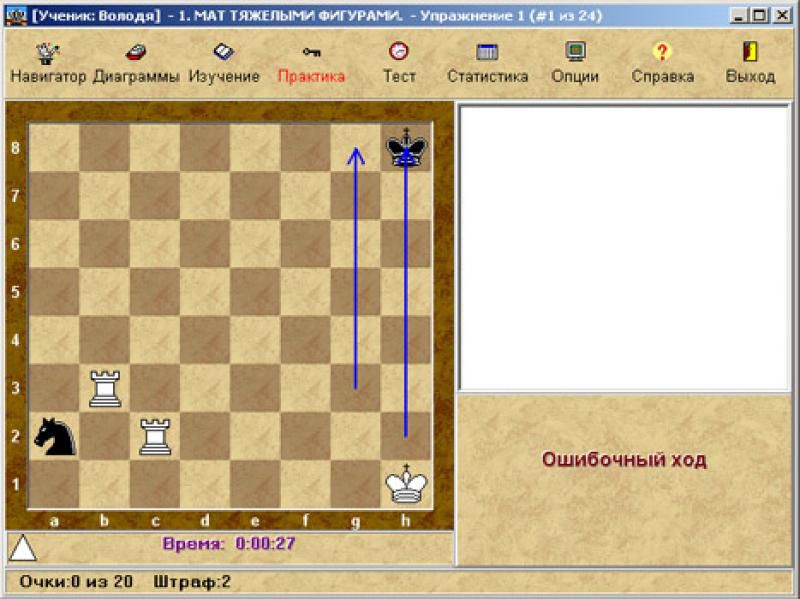Open the Опции monitor icon
The height and width of the screenshot is (599, 800).
coord(575,52)
